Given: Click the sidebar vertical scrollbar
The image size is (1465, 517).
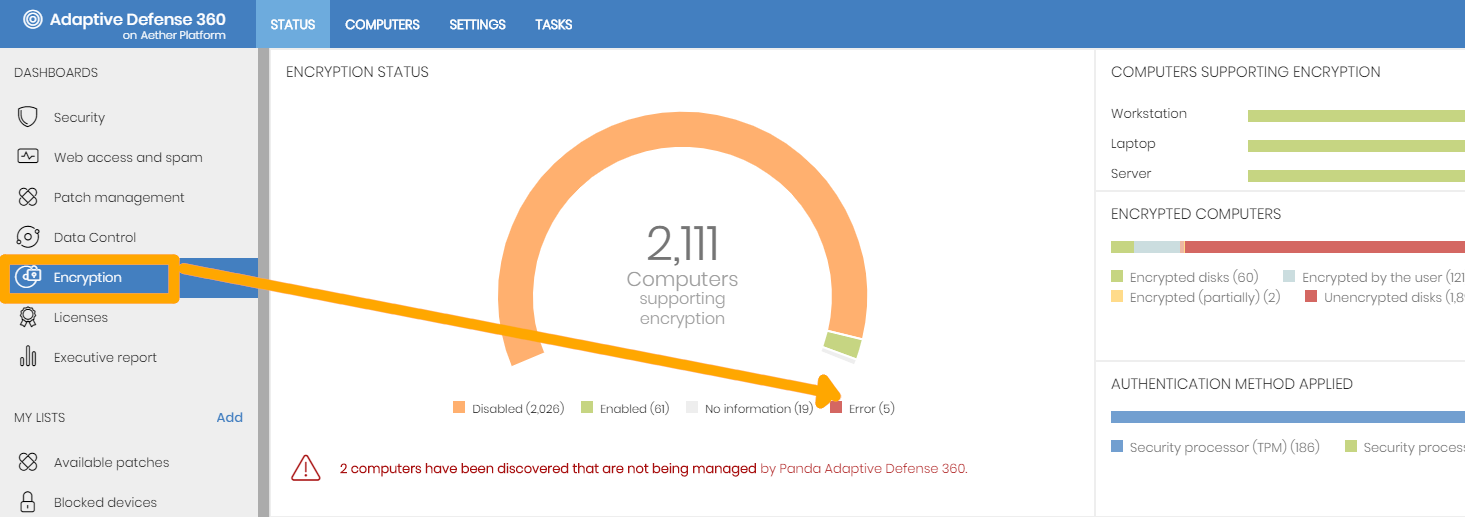Looking at the screenshot, I should [264, 282].
